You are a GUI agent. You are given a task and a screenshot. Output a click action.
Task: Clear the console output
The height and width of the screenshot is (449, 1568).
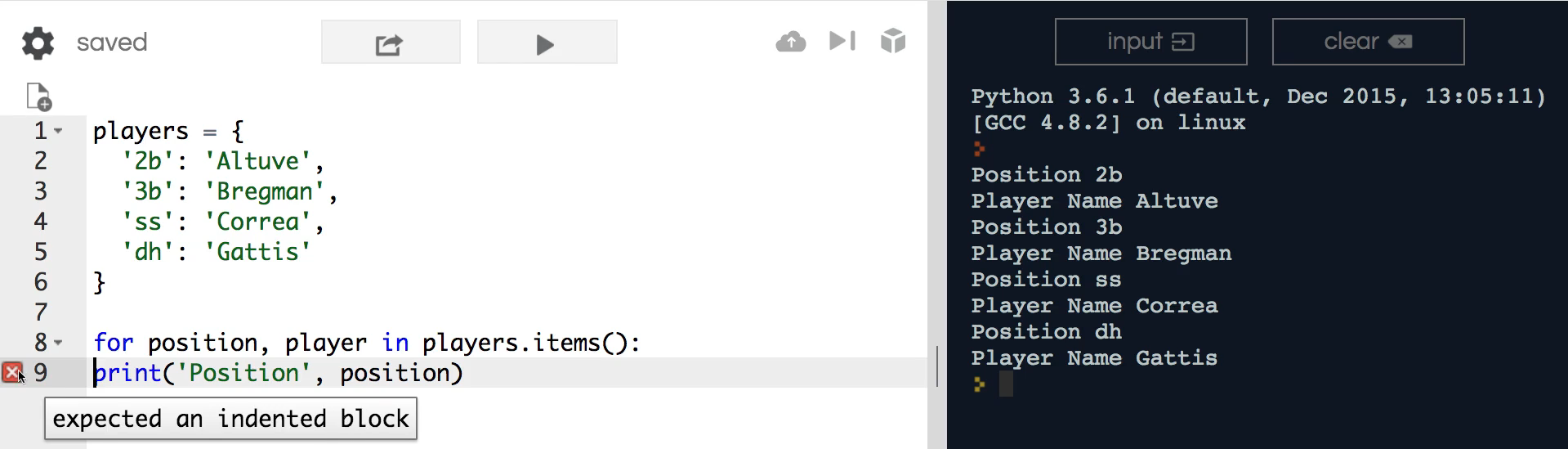pos(1368,42)
